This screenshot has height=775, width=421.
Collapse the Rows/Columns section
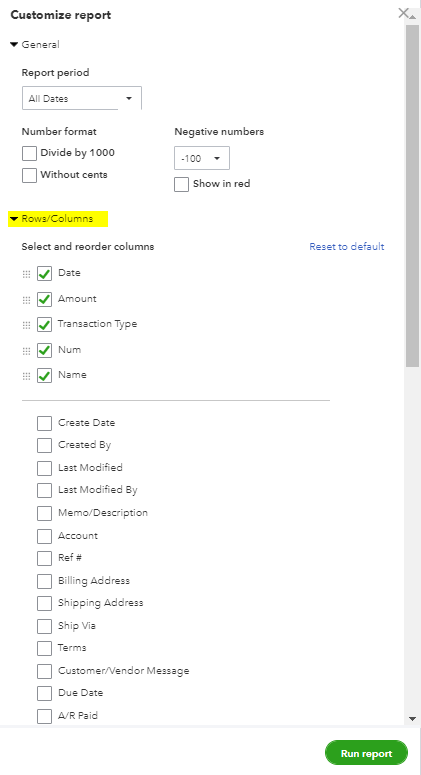tap(51, 218)
